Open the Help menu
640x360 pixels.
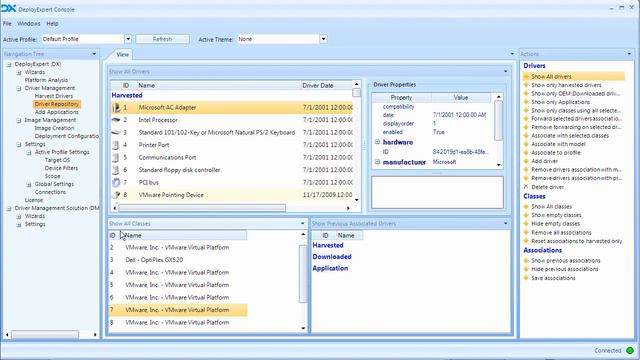(52, 24)
